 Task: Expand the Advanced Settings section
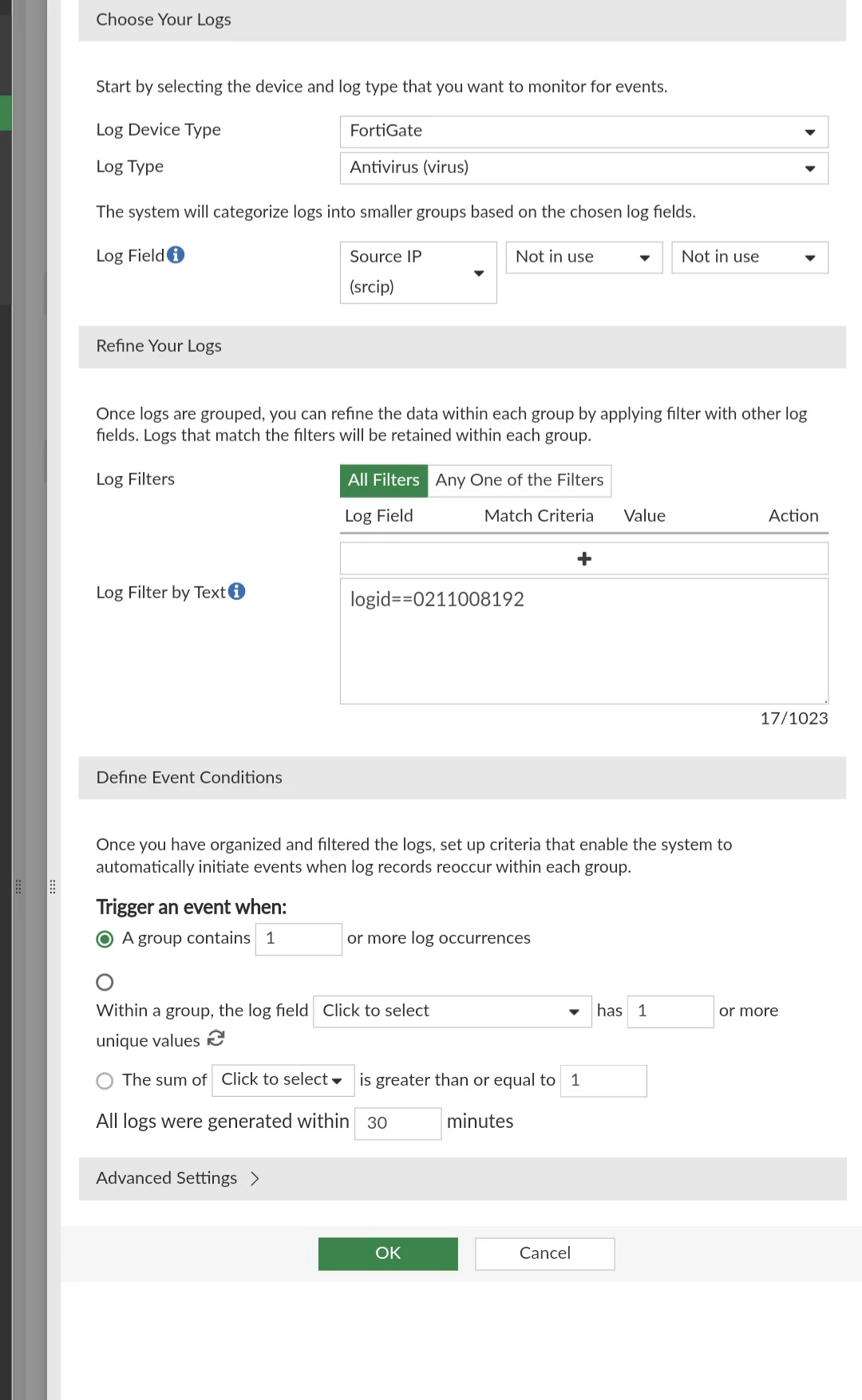[463, 1179]
